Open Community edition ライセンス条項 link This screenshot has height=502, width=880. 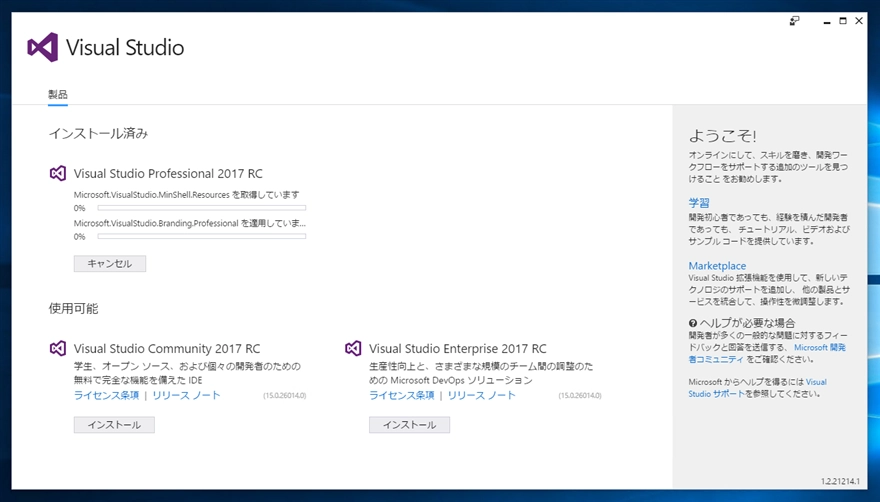point(106,395)
